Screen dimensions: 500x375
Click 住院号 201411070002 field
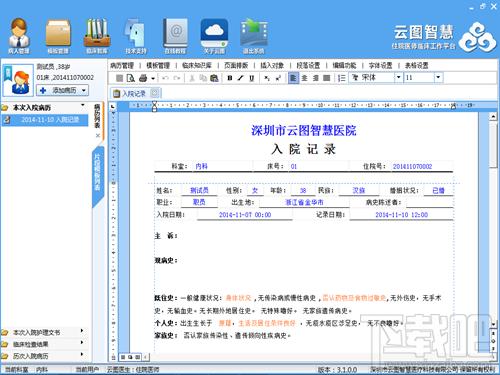click(x=412, y=166)
